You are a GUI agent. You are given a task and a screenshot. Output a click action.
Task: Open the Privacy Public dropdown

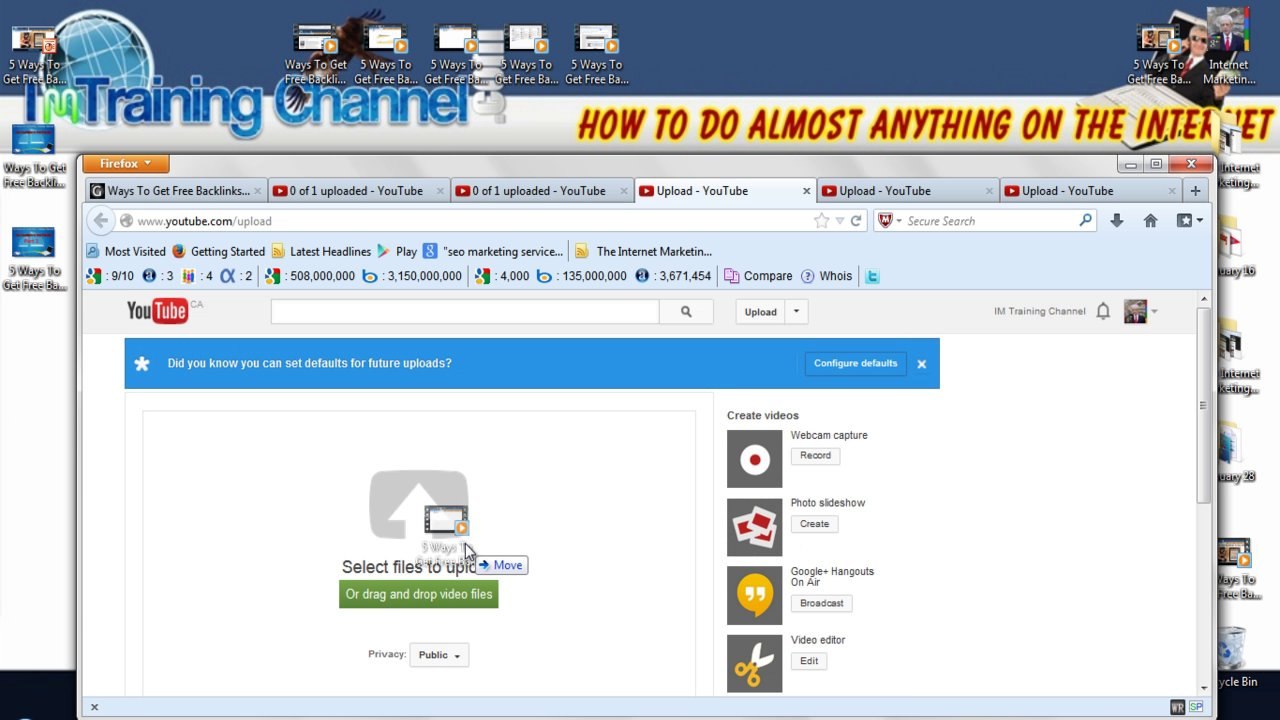pos(439,655)
